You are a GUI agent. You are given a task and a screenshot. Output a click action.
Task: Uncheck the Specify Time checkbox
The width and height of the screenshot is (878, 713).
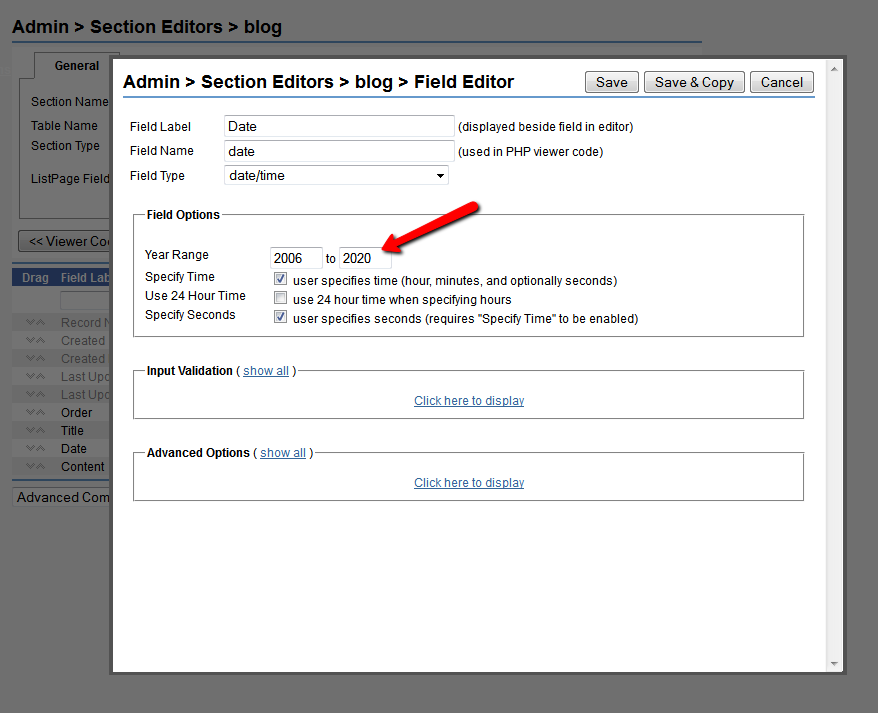pyautogui.click(x=281, y=280)
